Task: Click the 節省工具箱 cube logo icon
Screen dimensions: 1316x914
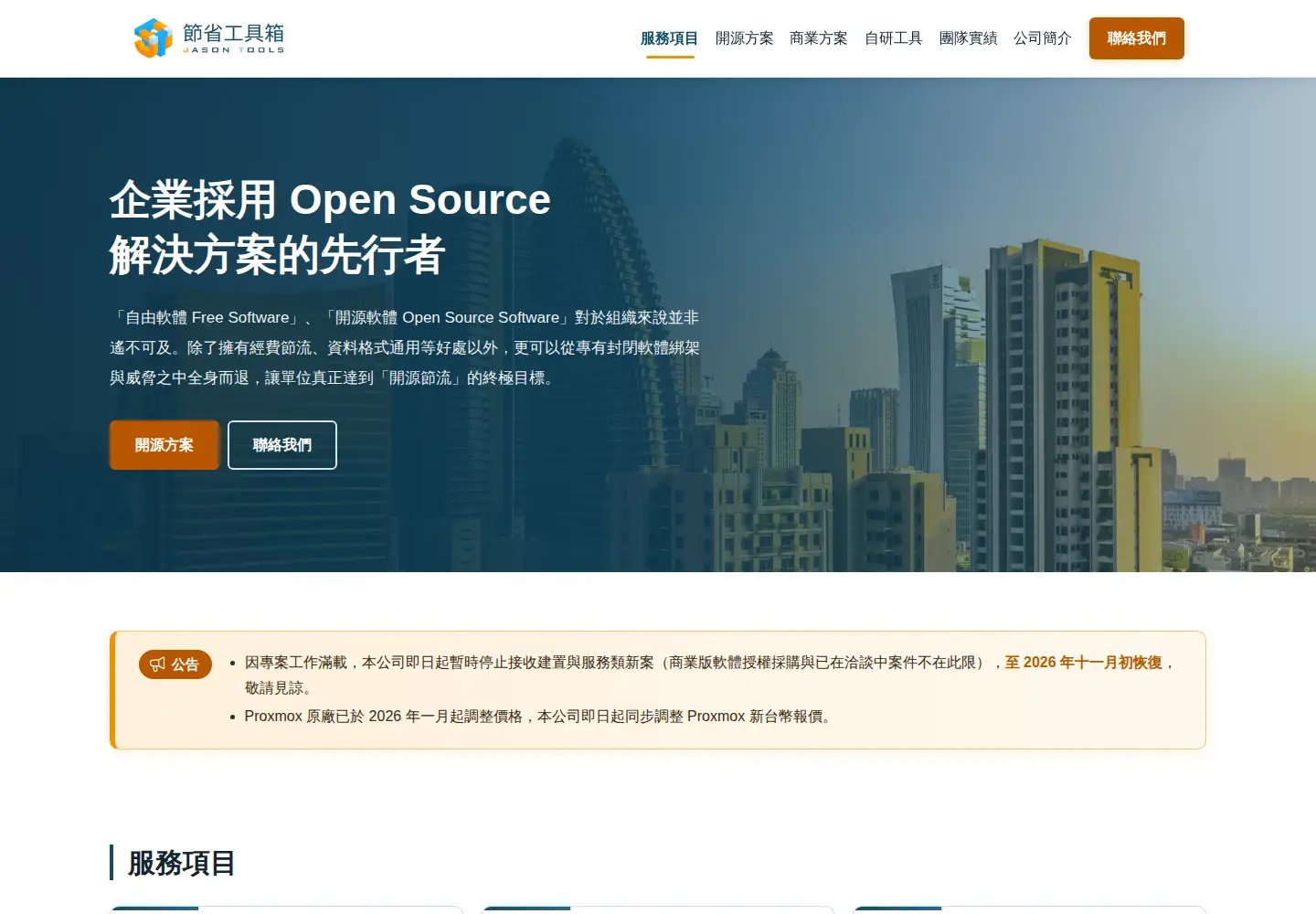Action: click(x=153, y=38)
